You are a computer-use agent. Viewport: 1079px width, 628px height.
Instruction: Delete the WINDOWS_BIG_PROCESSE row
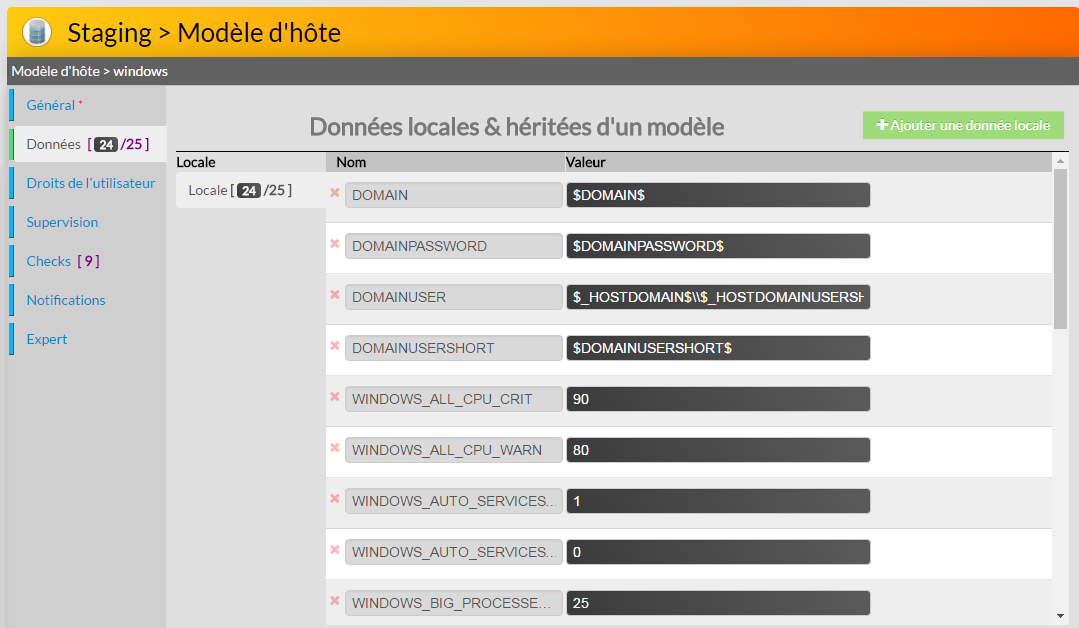pyautogui.click(x=335, y=601)
